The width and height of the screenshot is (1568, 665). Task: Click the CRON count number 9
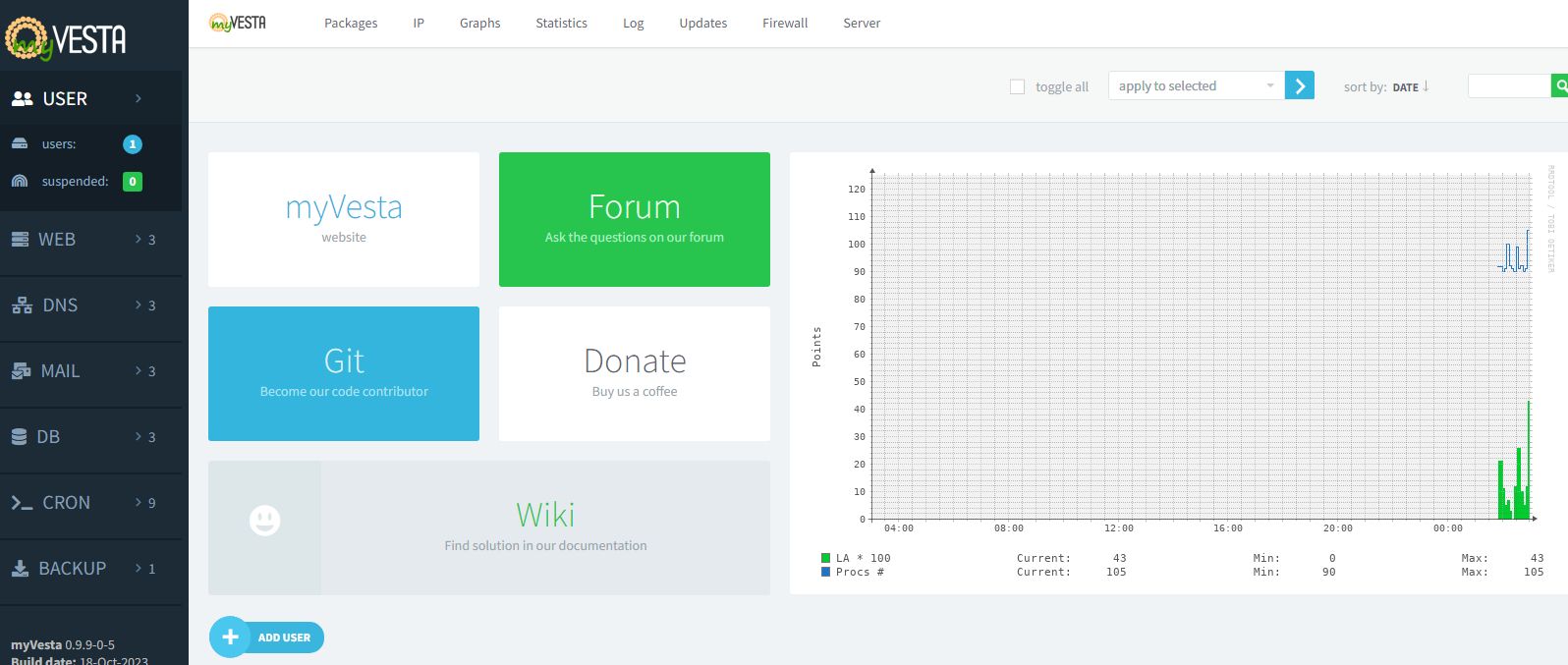pyautogui.click(x=151, y=503)
